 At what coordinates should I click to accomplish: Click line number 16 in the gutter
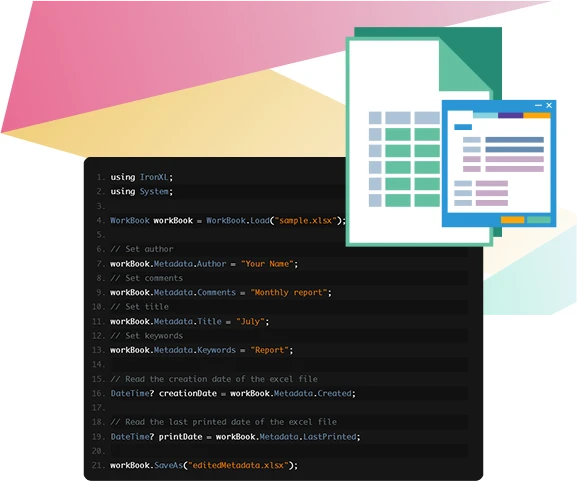98,393
